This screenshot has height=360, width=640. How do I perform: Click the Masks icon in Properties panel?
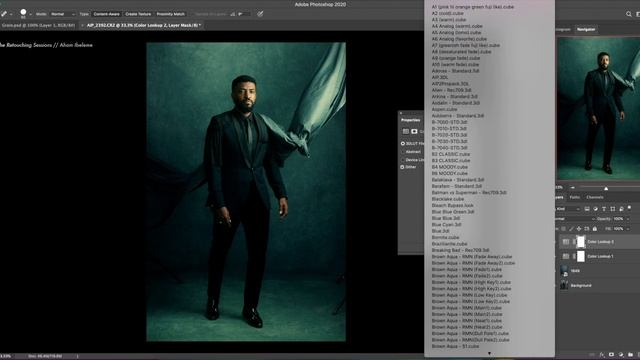(414, 131)
